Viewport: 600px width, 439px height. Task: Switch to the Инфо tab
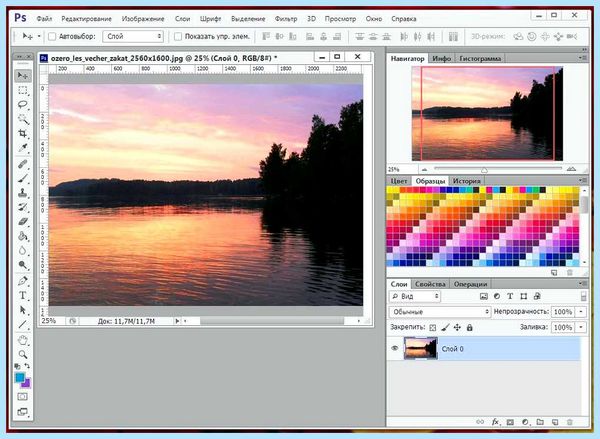[442, 59]
